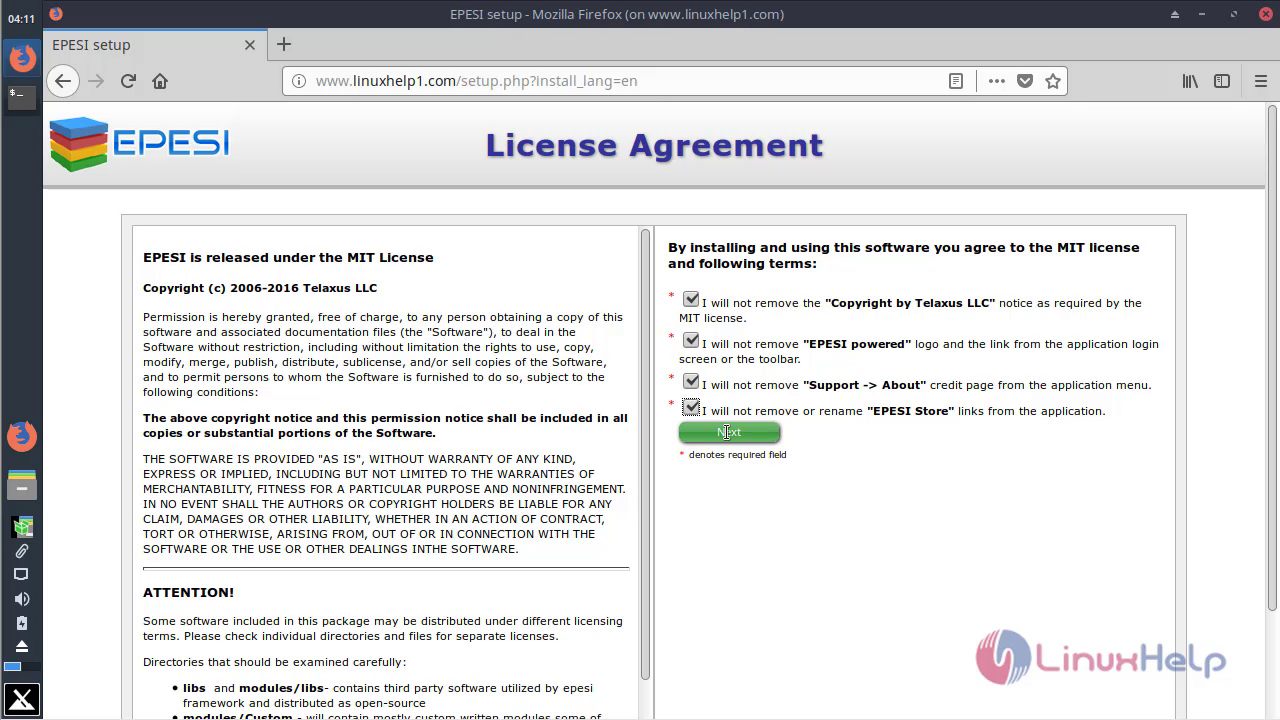
Task: Launch Firefox from the icon above the file manager
Action: [22, 436]
